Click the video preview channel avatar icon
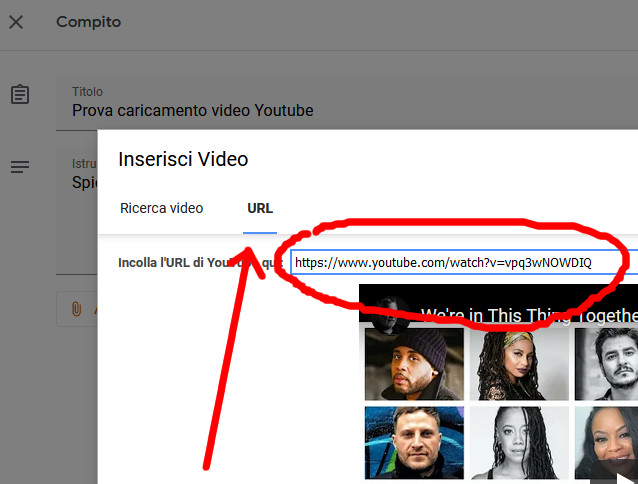 (x=390, y=315)
